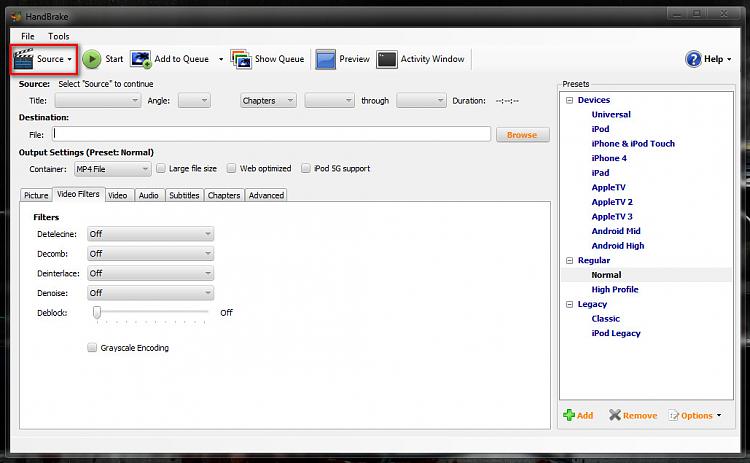Image resolution: width=750 pixels, height=463 pixels.
Task: Select iPhone & iPod Touch preset
Action: pos(633,143)
